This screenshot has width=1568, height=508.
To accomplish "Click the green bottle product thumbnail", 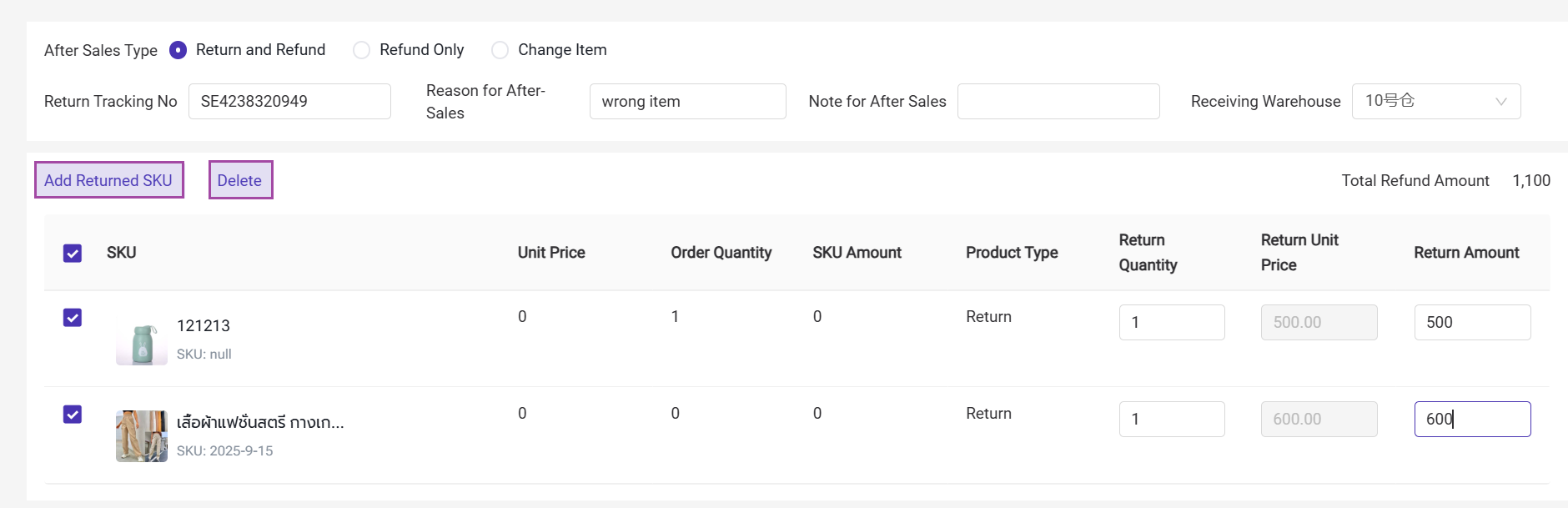I will click(x=142, y=342).
